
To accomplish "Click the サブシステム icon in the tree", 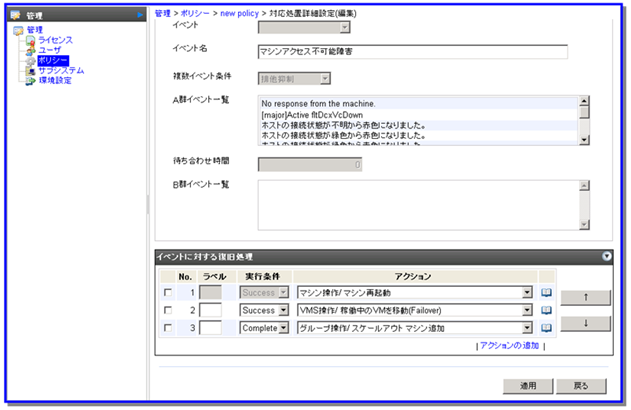I will click(x=30, y=71).
